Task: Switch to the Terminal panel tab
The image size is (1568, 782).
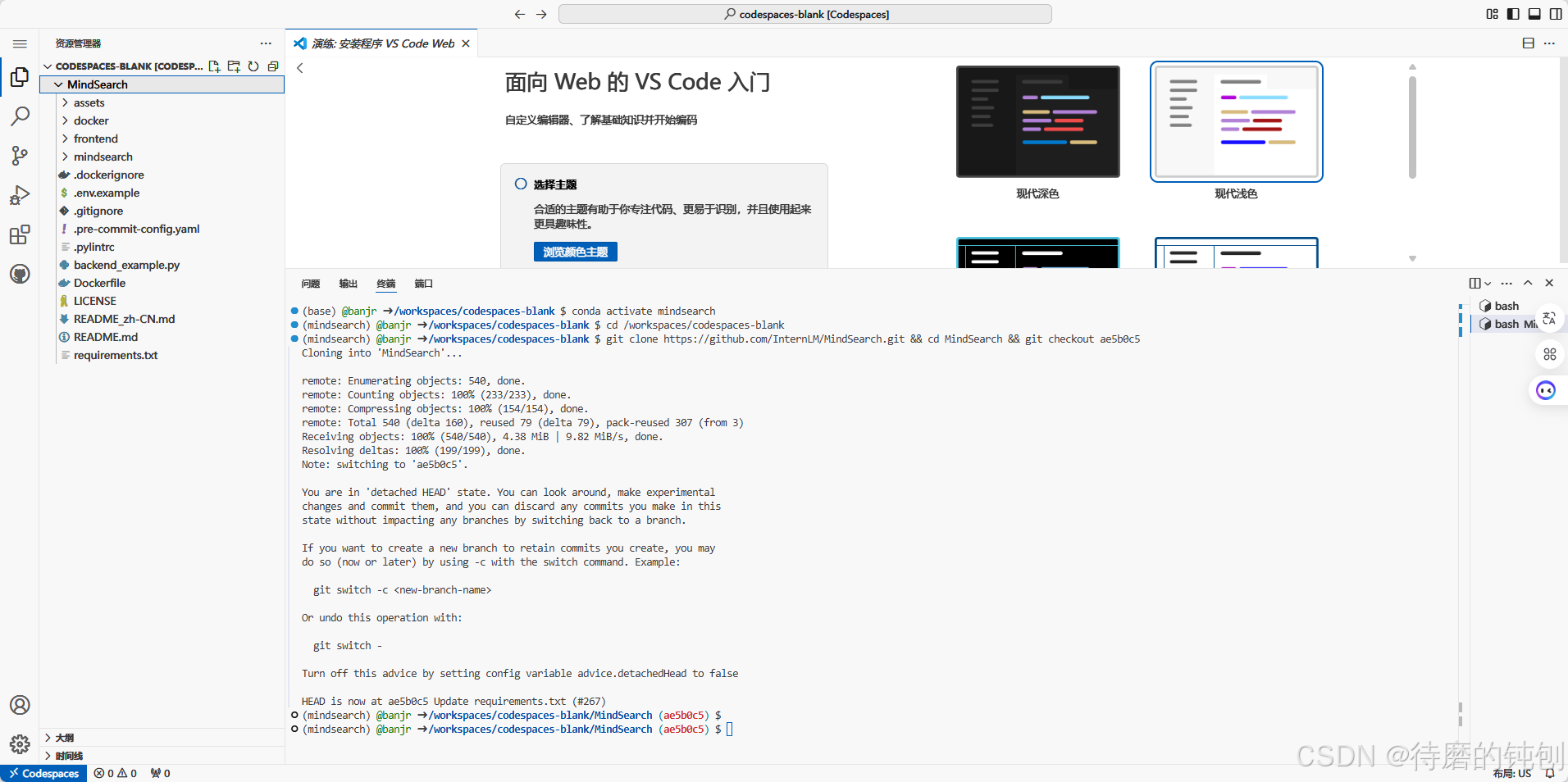Action: pyautogui.click(x=386, y=284)
